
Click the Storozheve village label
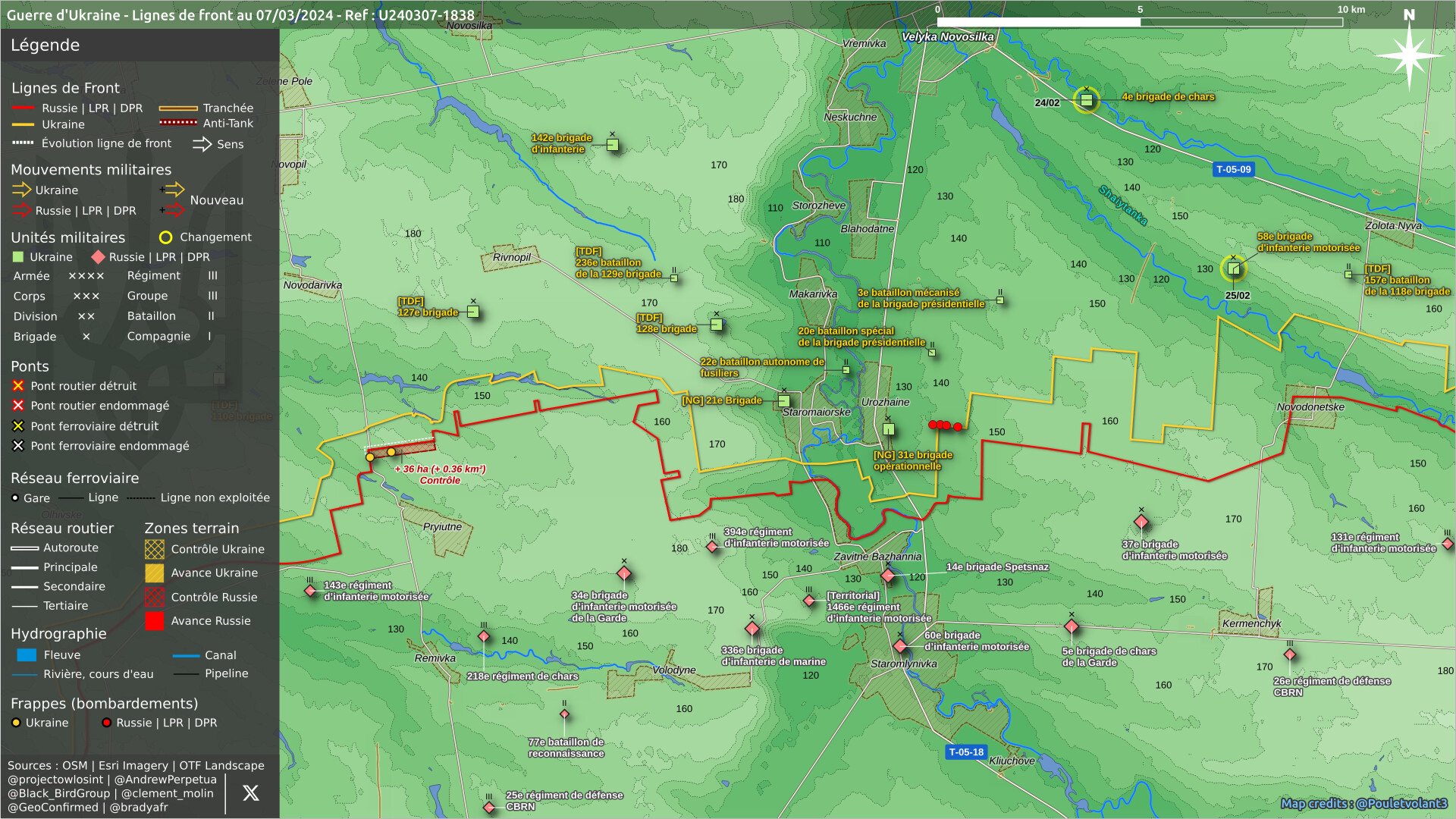pos(818,206)
